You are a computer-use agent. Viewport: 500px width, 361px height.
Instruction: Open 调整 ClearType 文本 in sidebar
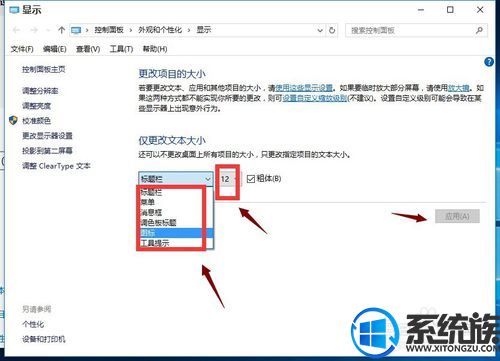coord(56,166)
